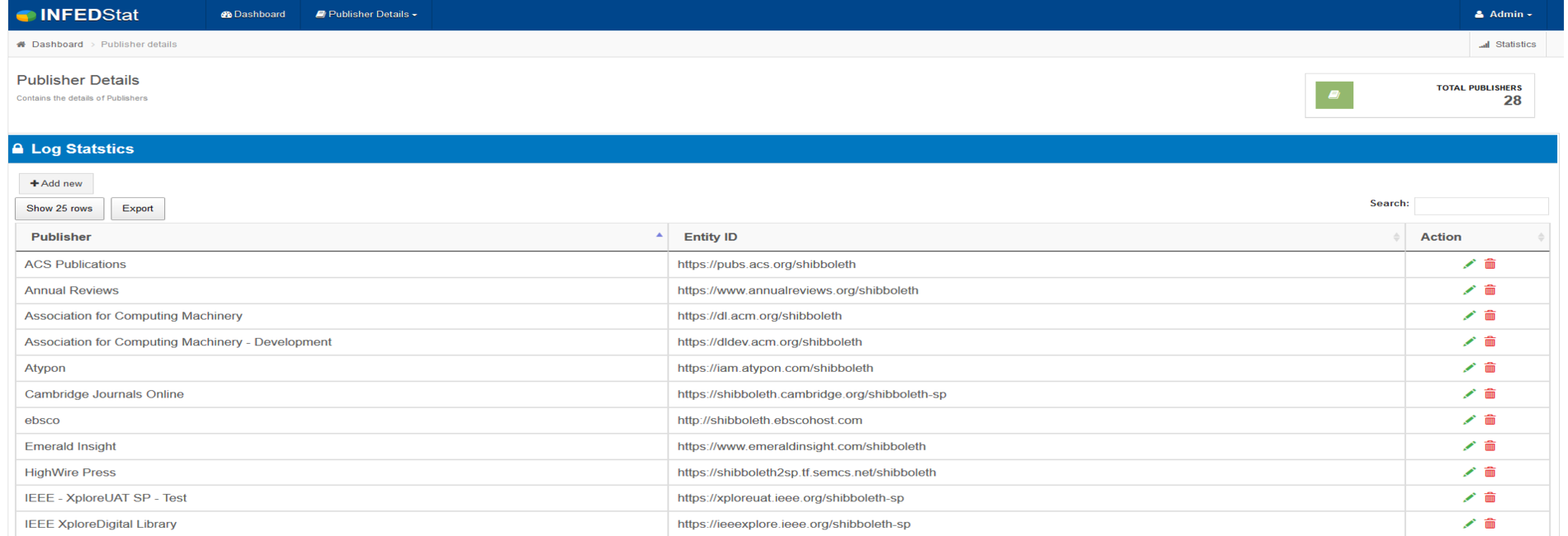Click the edit pencil for ACS Publications
1568x536 pixels.
(x=1468, y=264)
